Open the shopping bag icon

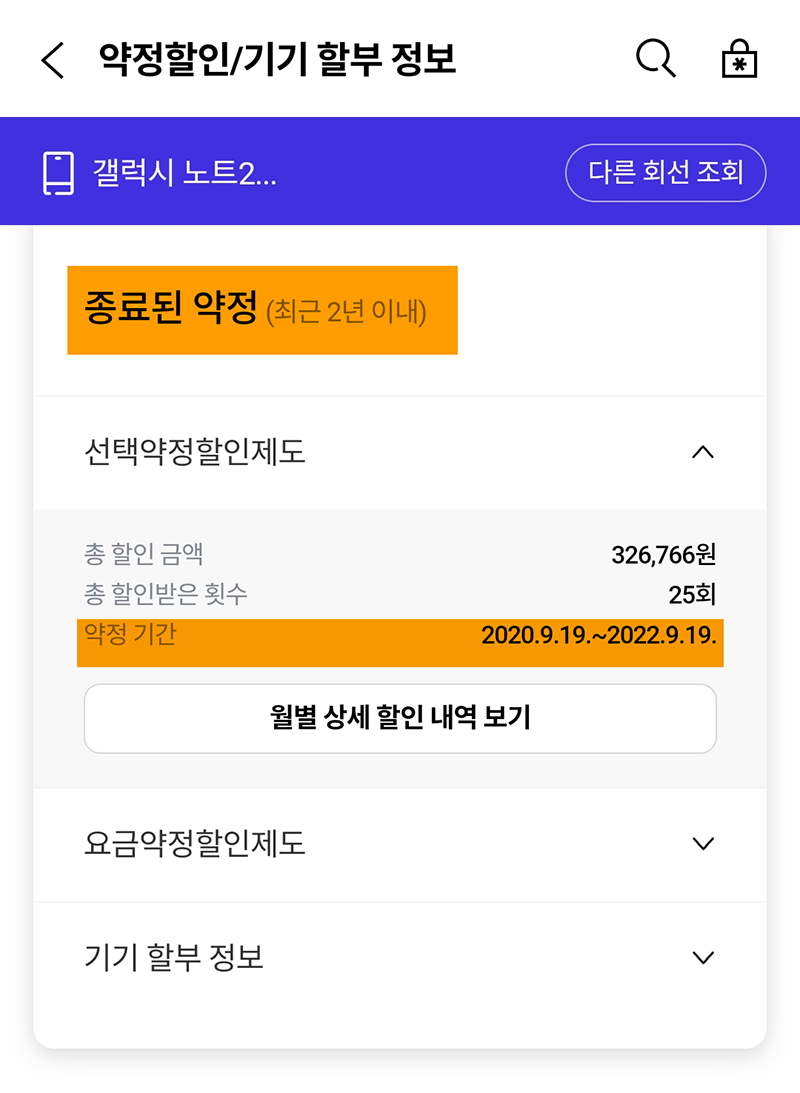click(740, 60)
